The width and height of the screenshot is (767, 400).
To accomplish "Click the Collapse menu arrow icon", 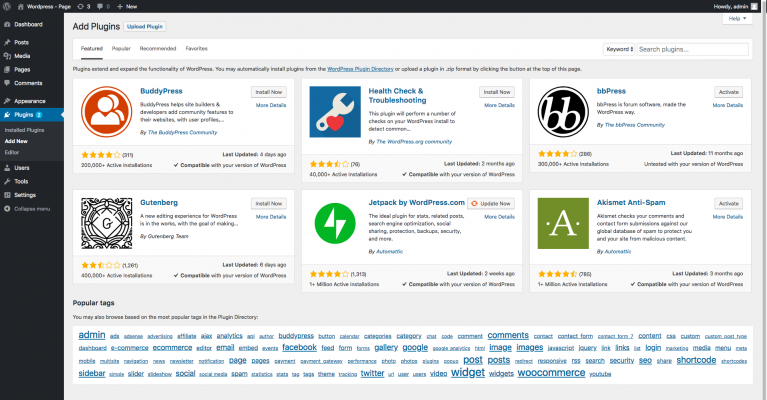I will [x=7, y=209].
